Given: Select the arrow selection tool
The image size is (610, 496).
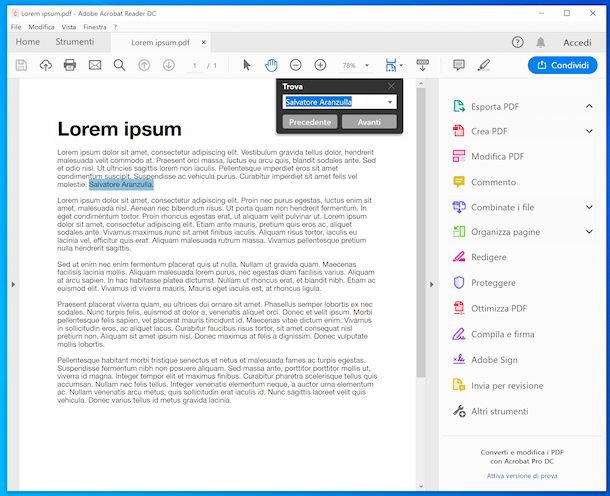Looking at the screenshot, I should (x=247, y=65).
